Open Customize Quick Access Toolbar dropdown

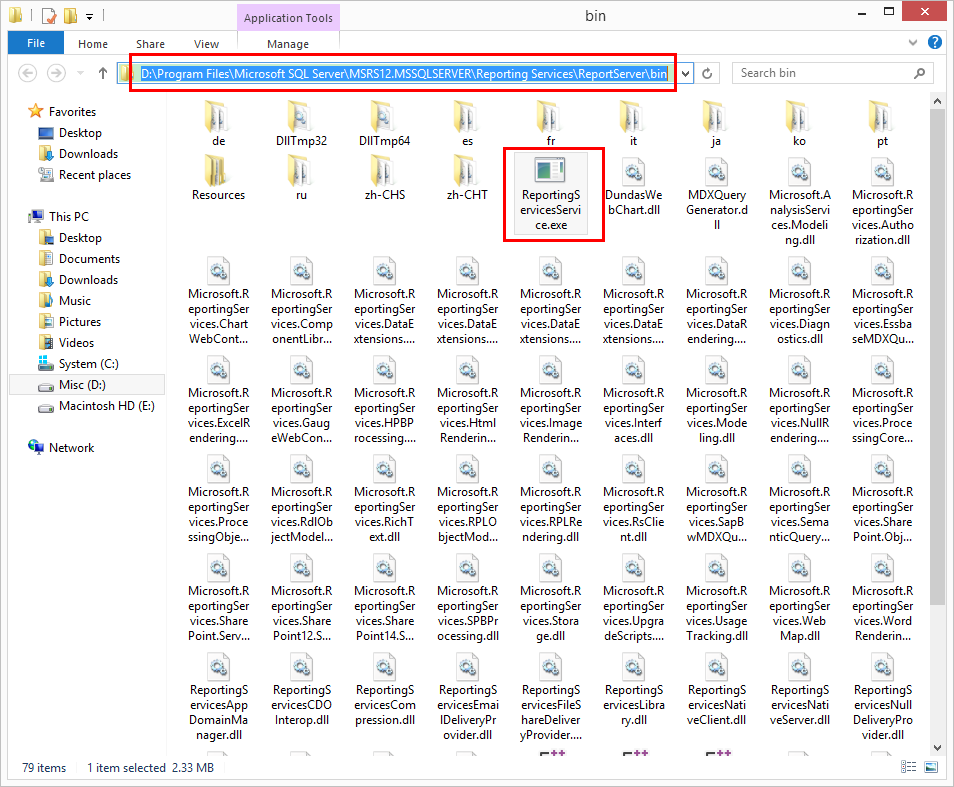(89, 16)
